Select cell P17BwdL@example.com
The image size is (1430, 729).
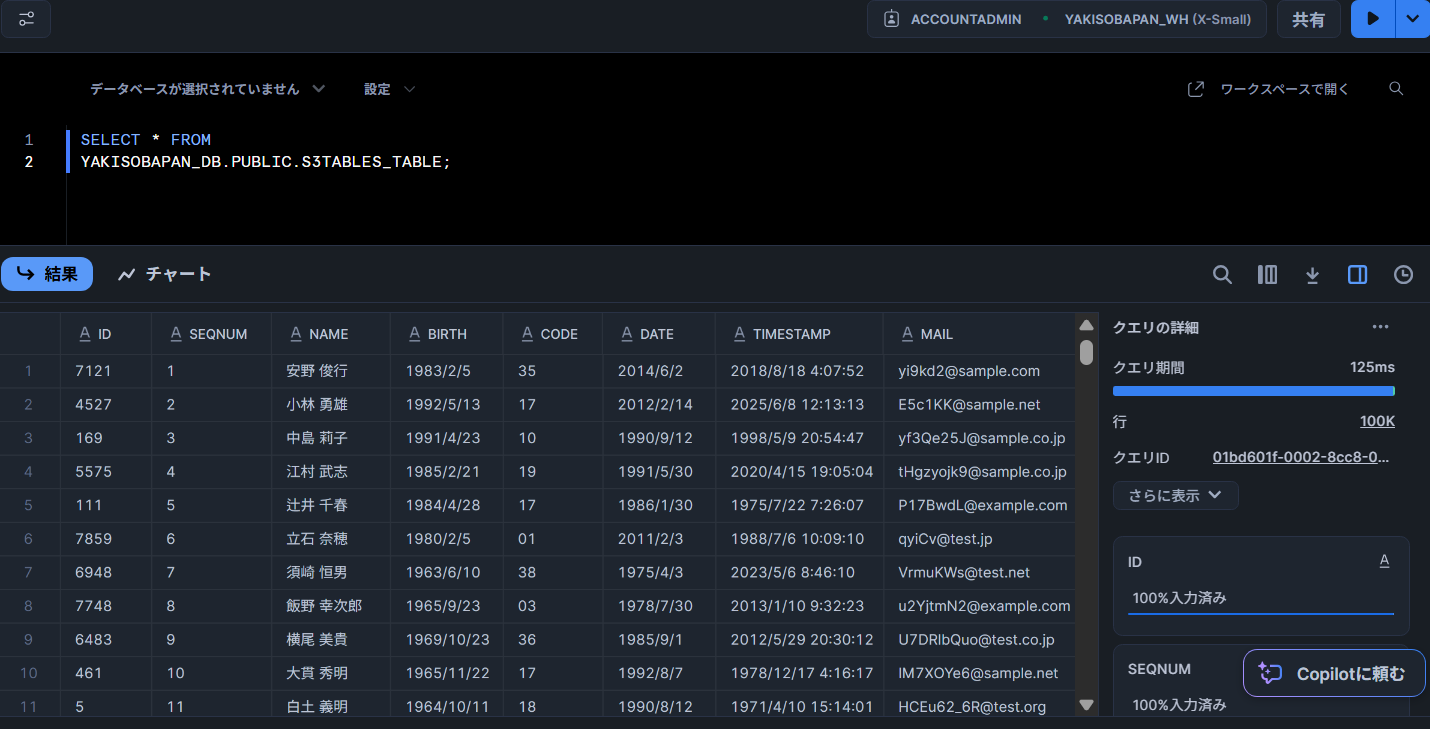coord(980,505)
